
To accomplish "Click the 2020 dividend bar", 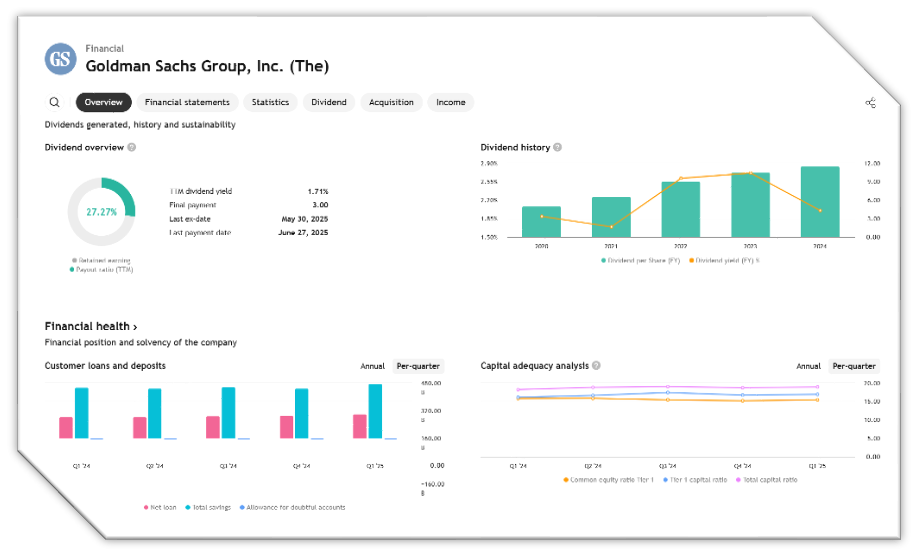I will tap(542, 222).
